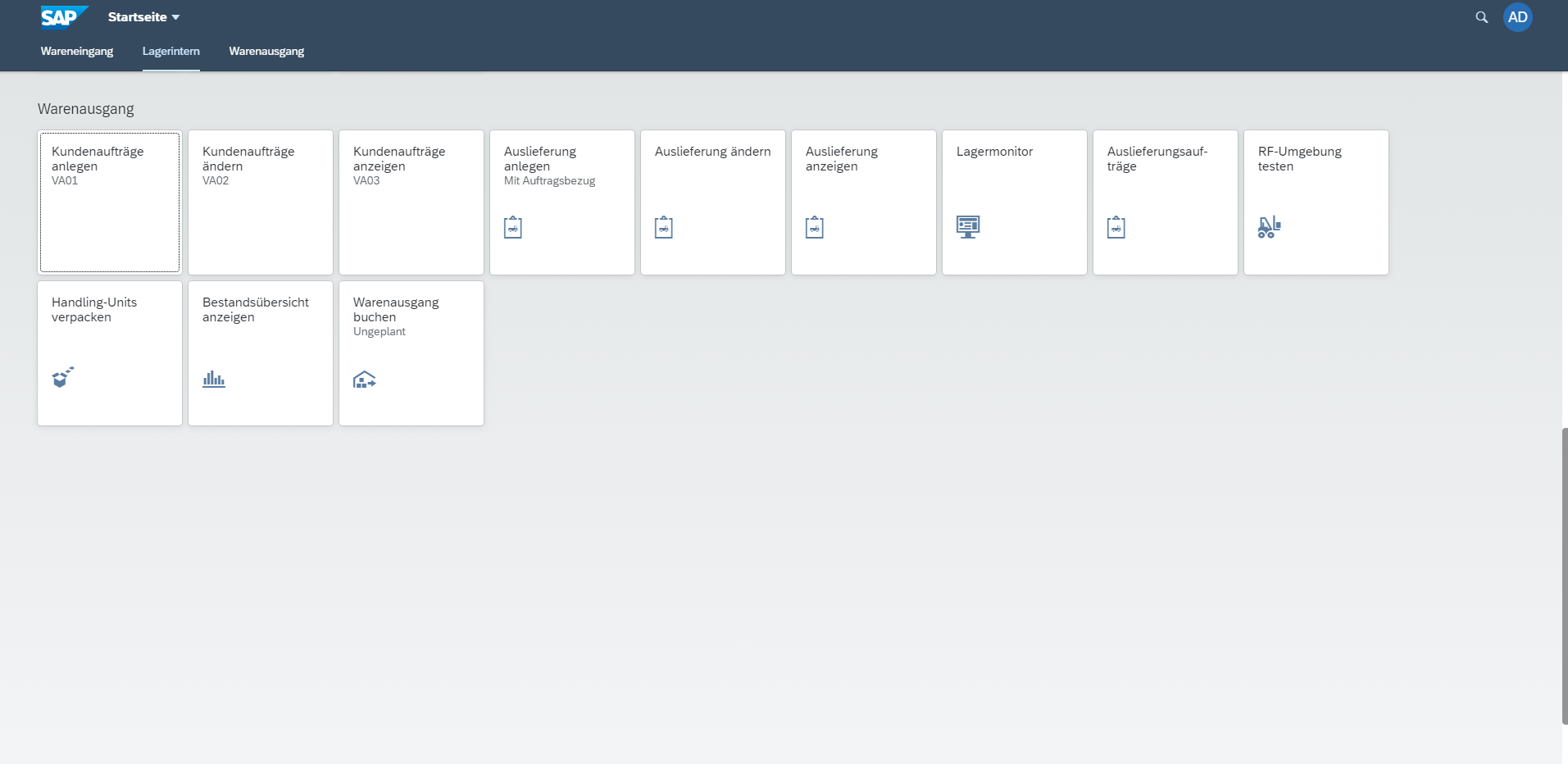Viewport: 1568px width, 764px height.
Task: Open the AD user profile avatar
Action: [x=1517, y=17]
